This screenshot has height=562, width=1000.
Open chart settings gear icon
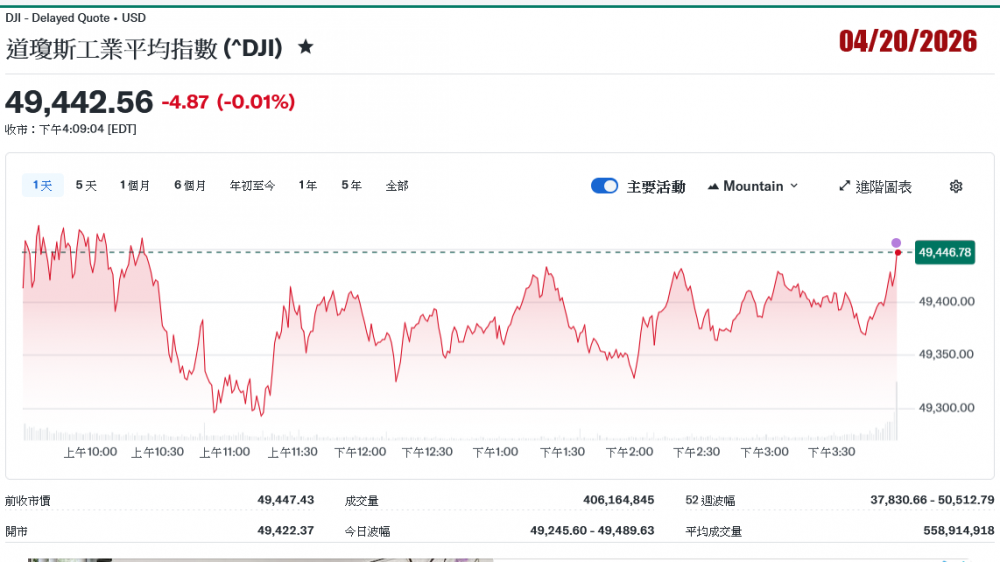(955, 186)
